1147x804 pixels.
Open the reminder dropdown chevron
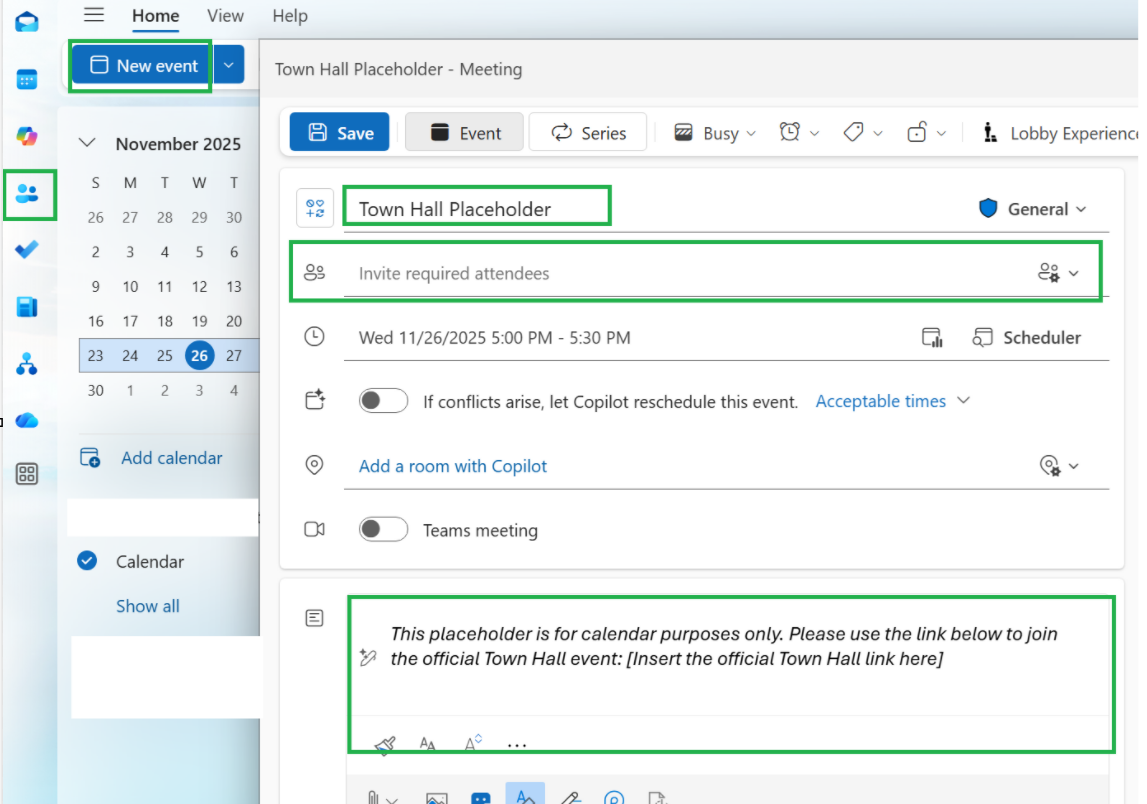pos(814,133)
